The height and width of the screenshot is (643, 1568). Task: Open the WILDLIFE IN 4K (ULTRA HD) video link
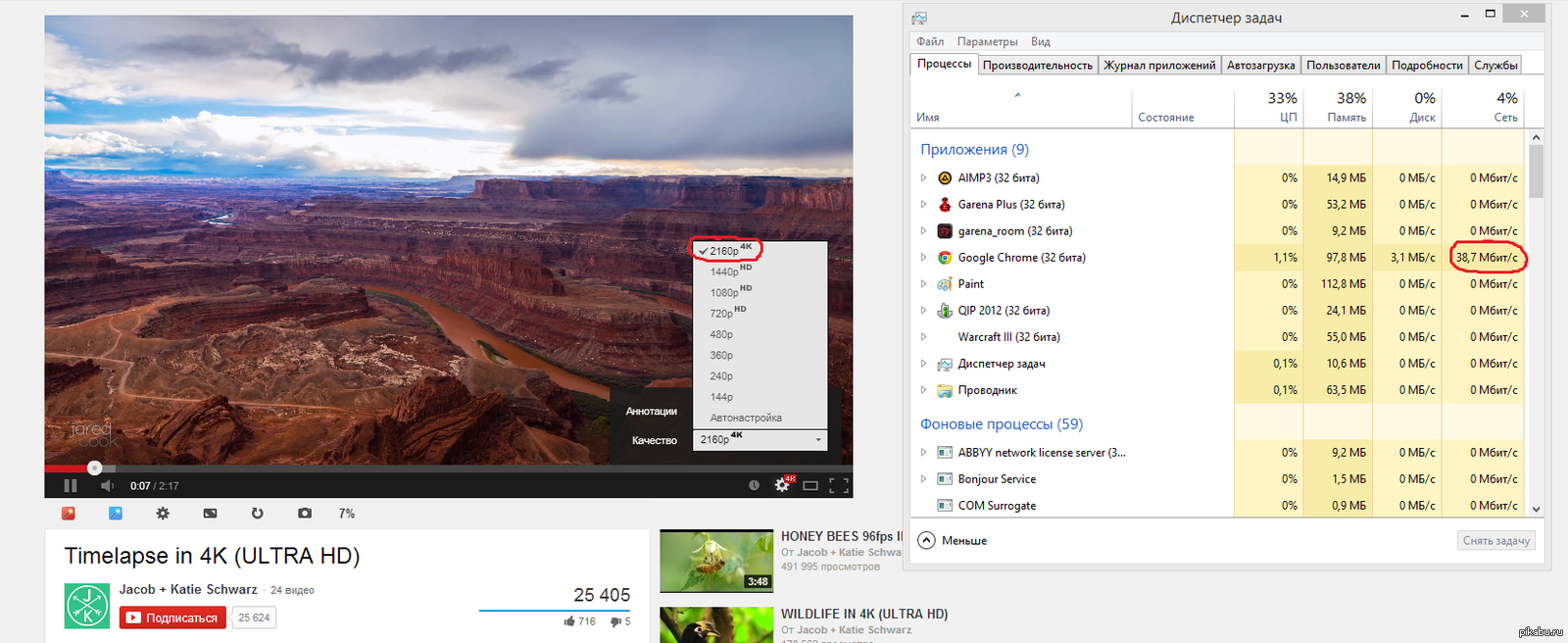(x=864, y=614)
